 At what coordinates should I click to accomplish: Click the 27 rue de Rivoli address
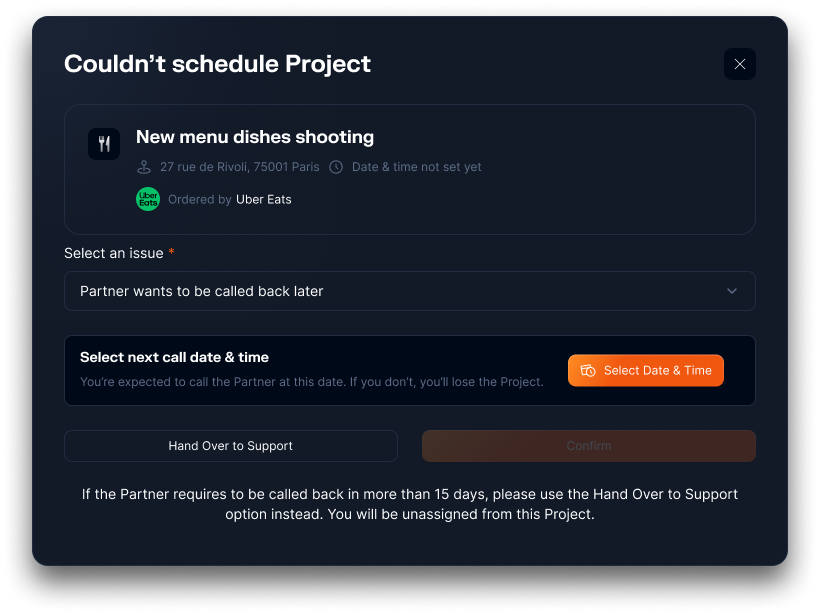click(x=240, y=167)
